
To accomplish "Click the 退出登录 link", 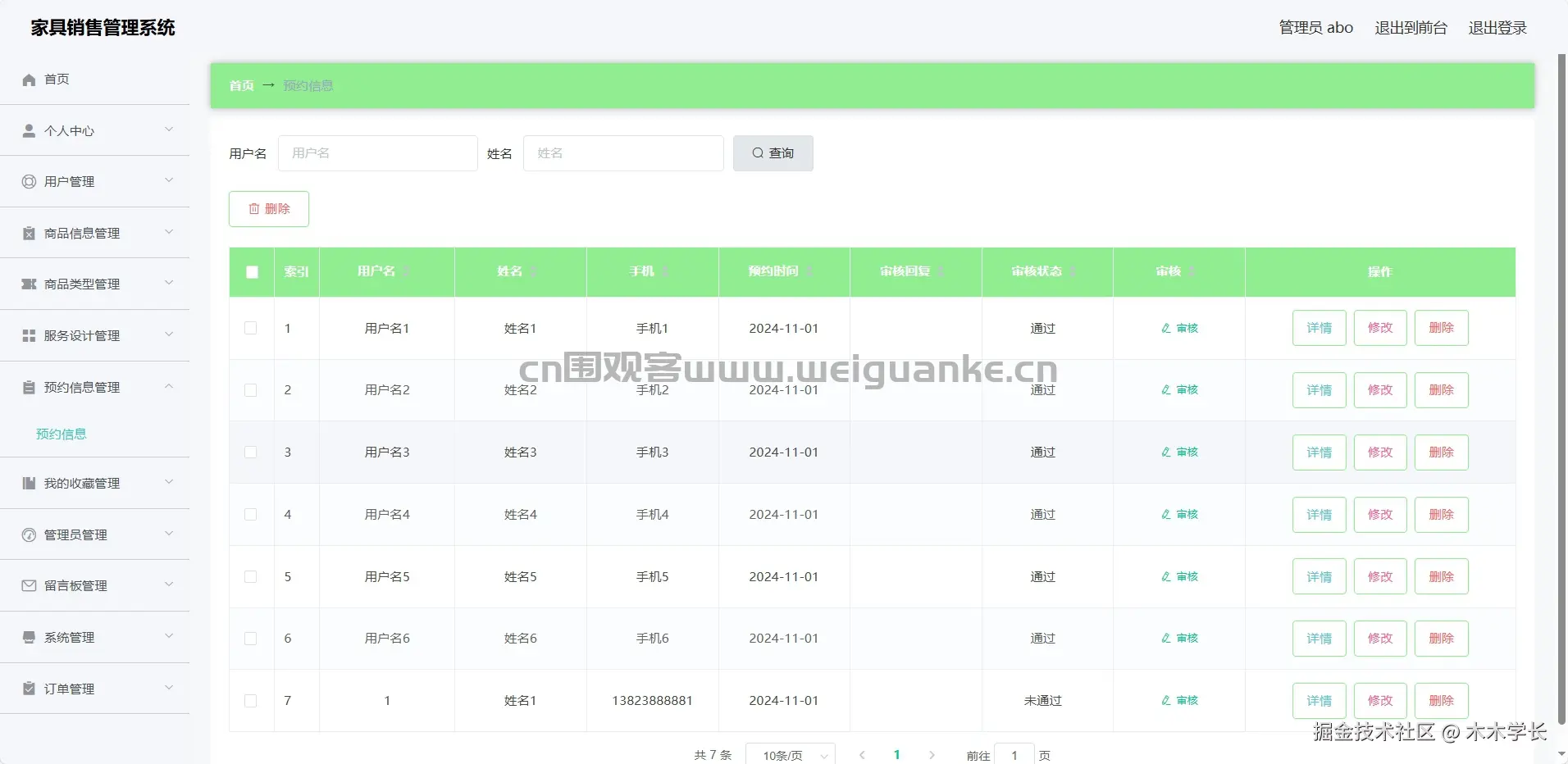I will pyautogui.click(x=1497, y=28).
